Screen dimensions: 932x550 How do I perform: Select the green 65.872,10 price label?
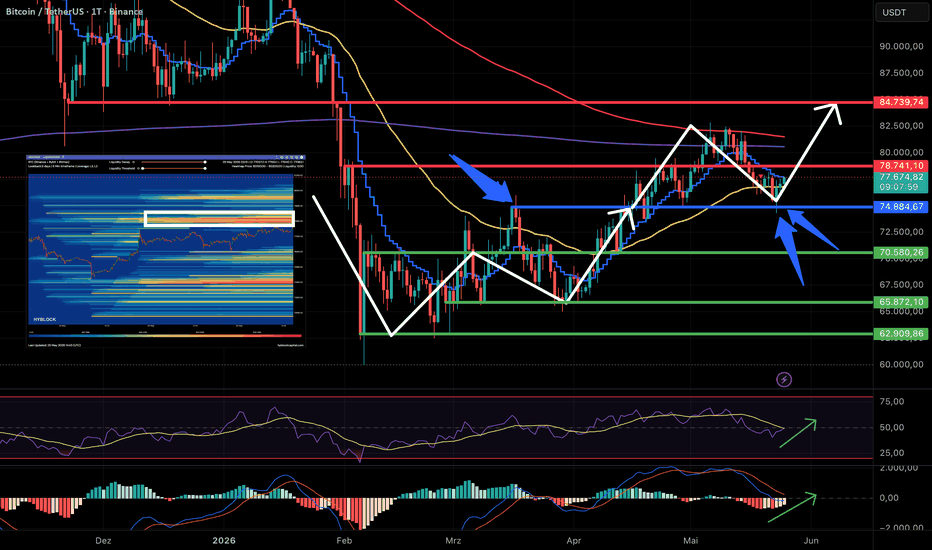(902, 302)
